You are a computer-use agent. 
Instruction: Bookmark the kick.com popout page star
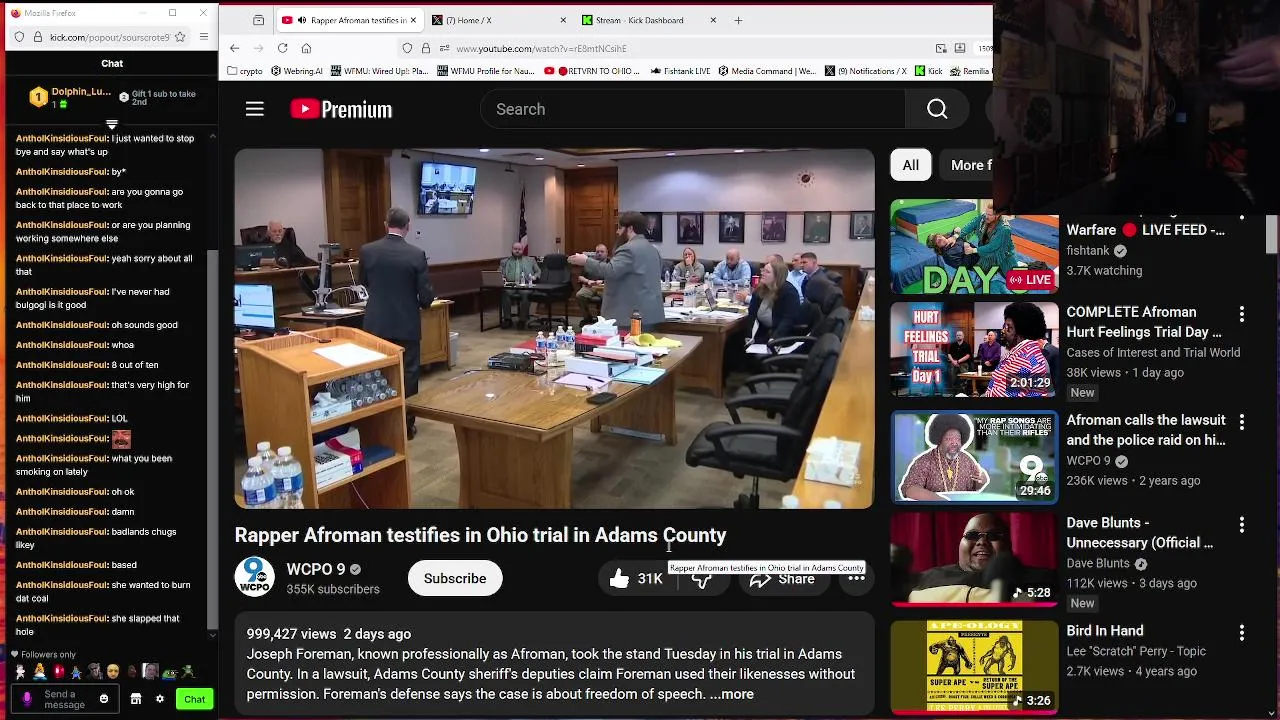(180, 37)
